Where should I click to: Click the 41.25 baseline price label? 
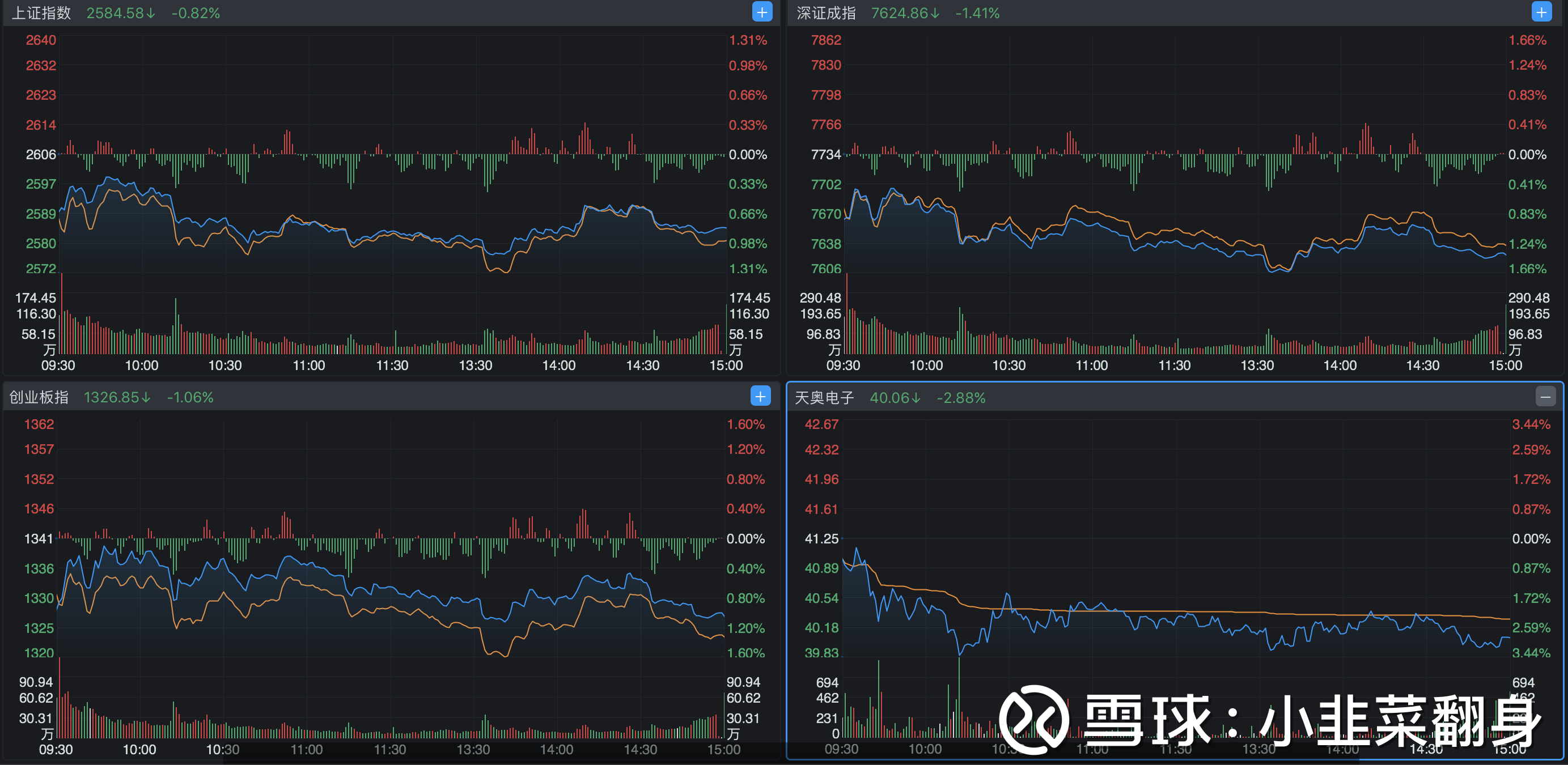tap(822, 538)
